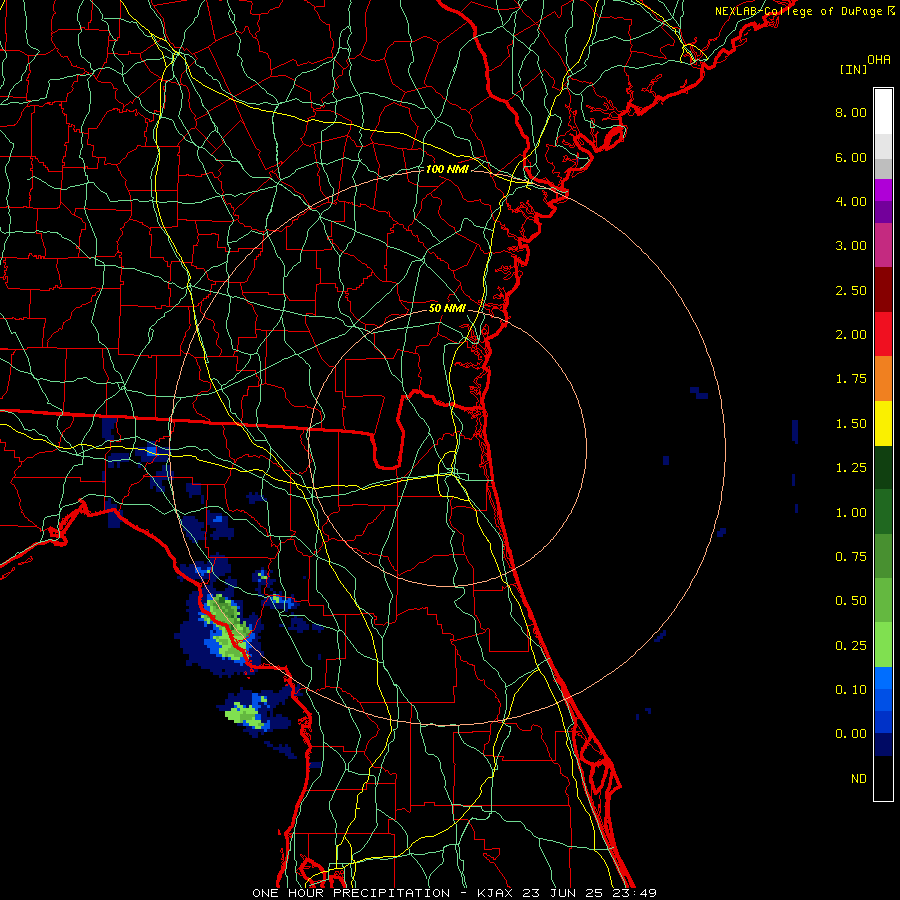Click the 2.50 legend value
The width and height of the screenshot is (900, 900).
[851, 290]
